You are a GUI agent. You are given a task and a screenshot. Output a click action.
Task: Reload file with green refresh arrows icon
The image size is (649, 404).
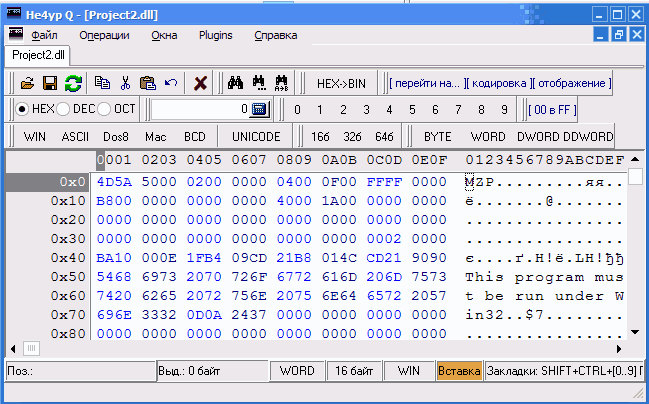(x=73, y=83)
